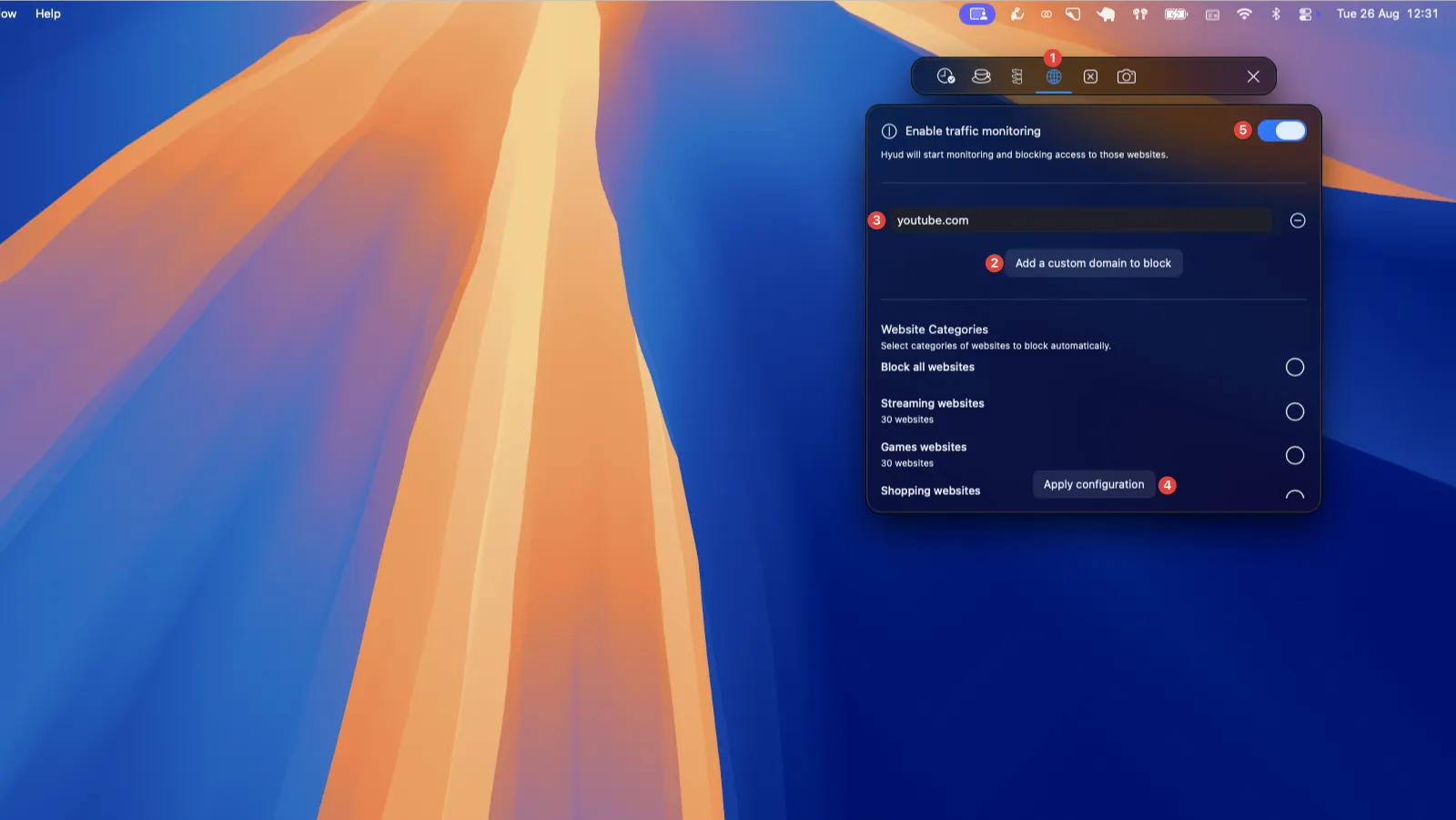
Task: Click Add a custom domain to block
Action: point(1093,263)
